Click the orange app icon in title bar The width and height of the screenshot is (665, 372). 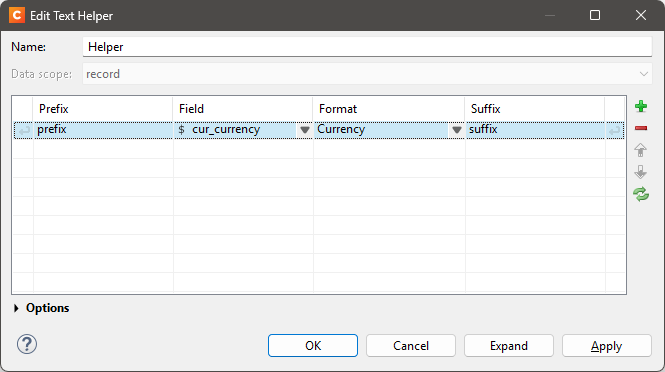pyautogui.click(x=17, y=15)
